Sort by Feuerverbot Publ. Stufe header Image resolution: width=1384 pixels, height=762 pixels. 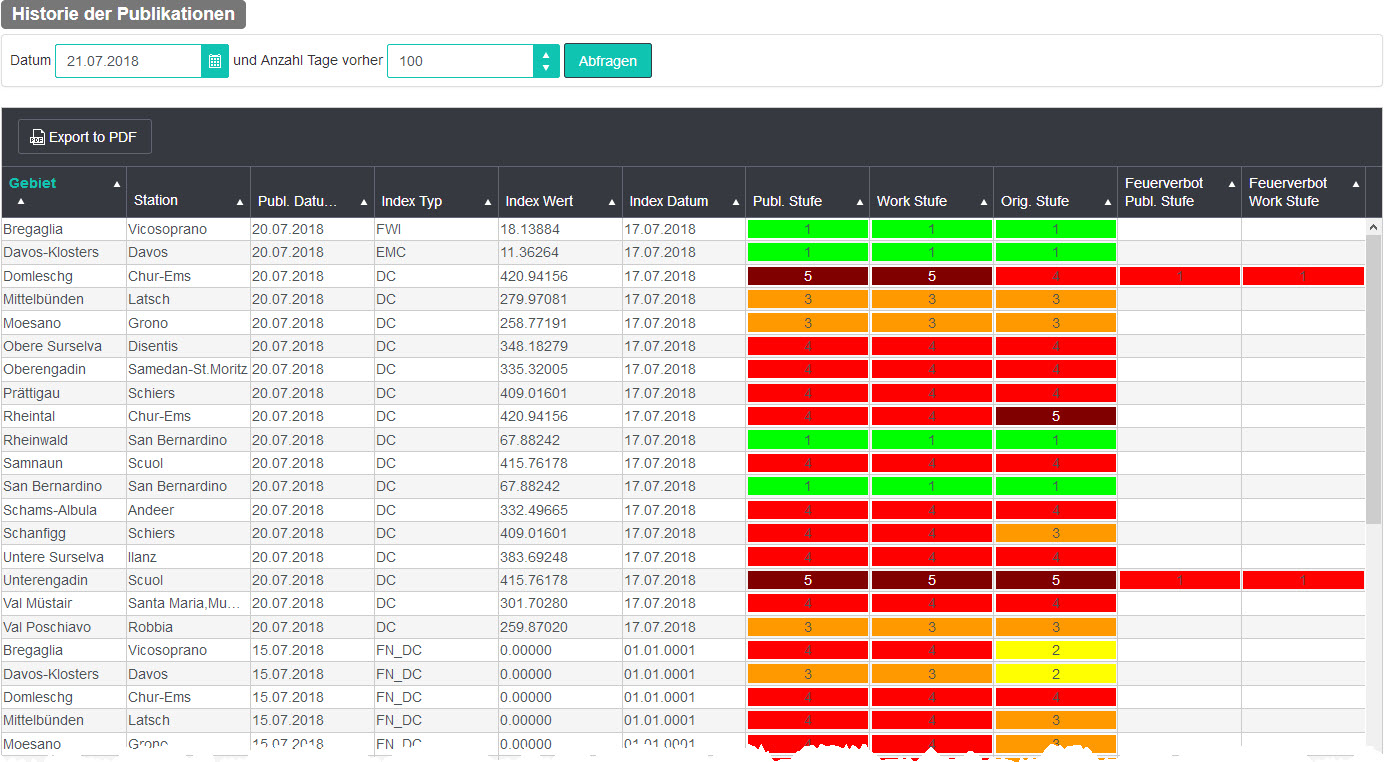click(1179, 192)
